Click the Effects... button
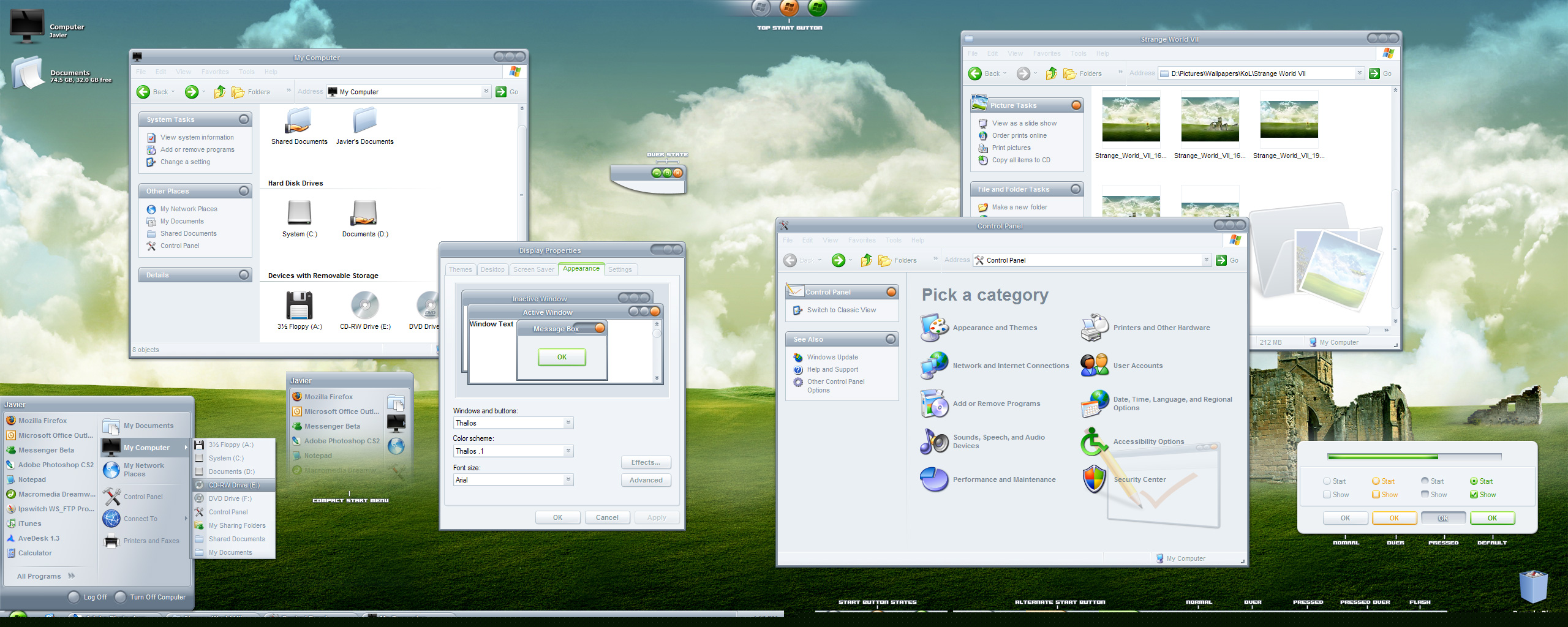1568x627 pixels. [x=646, y=462]
